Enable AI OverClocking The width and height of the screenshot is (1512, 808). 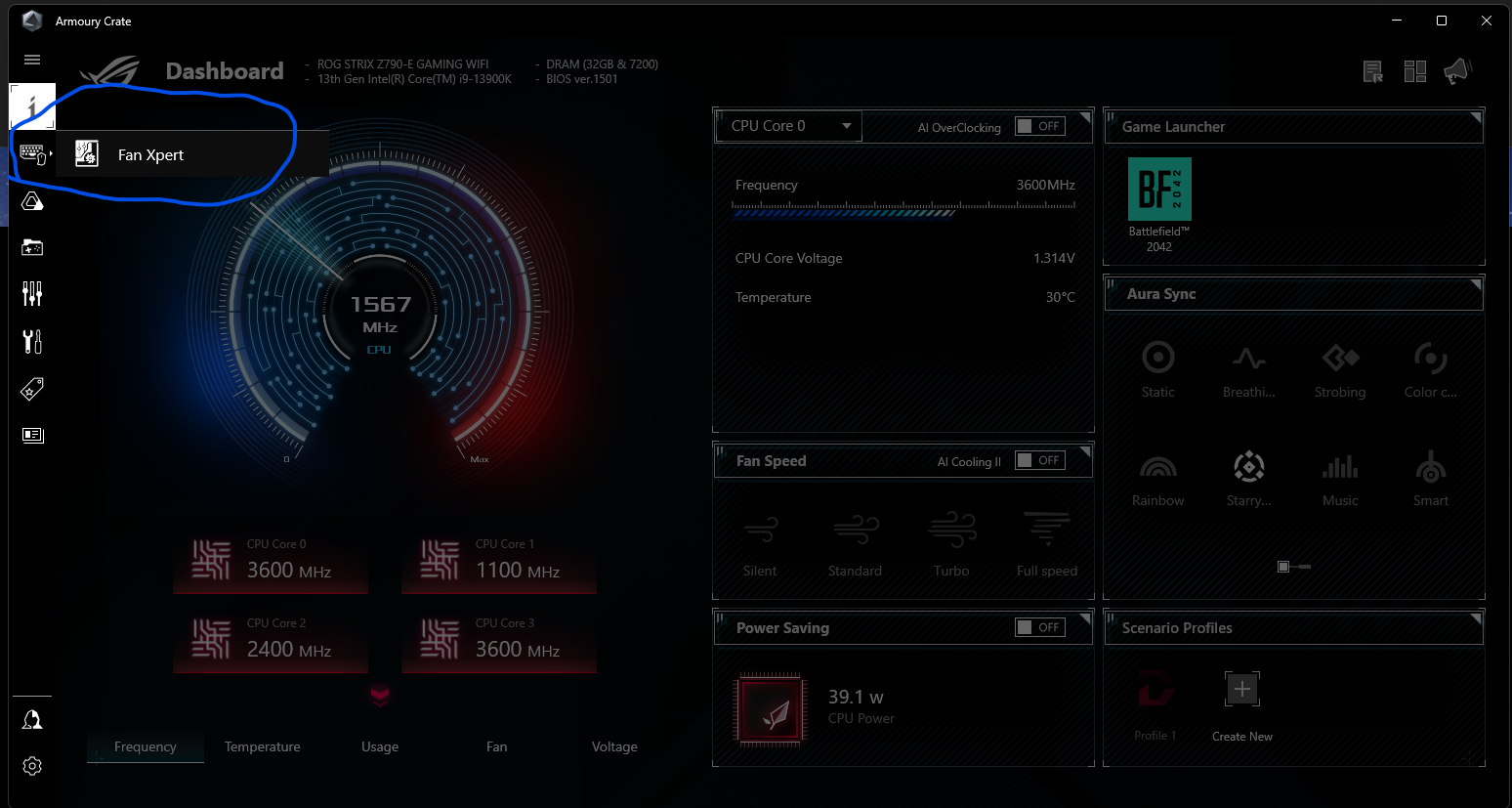1039,126
